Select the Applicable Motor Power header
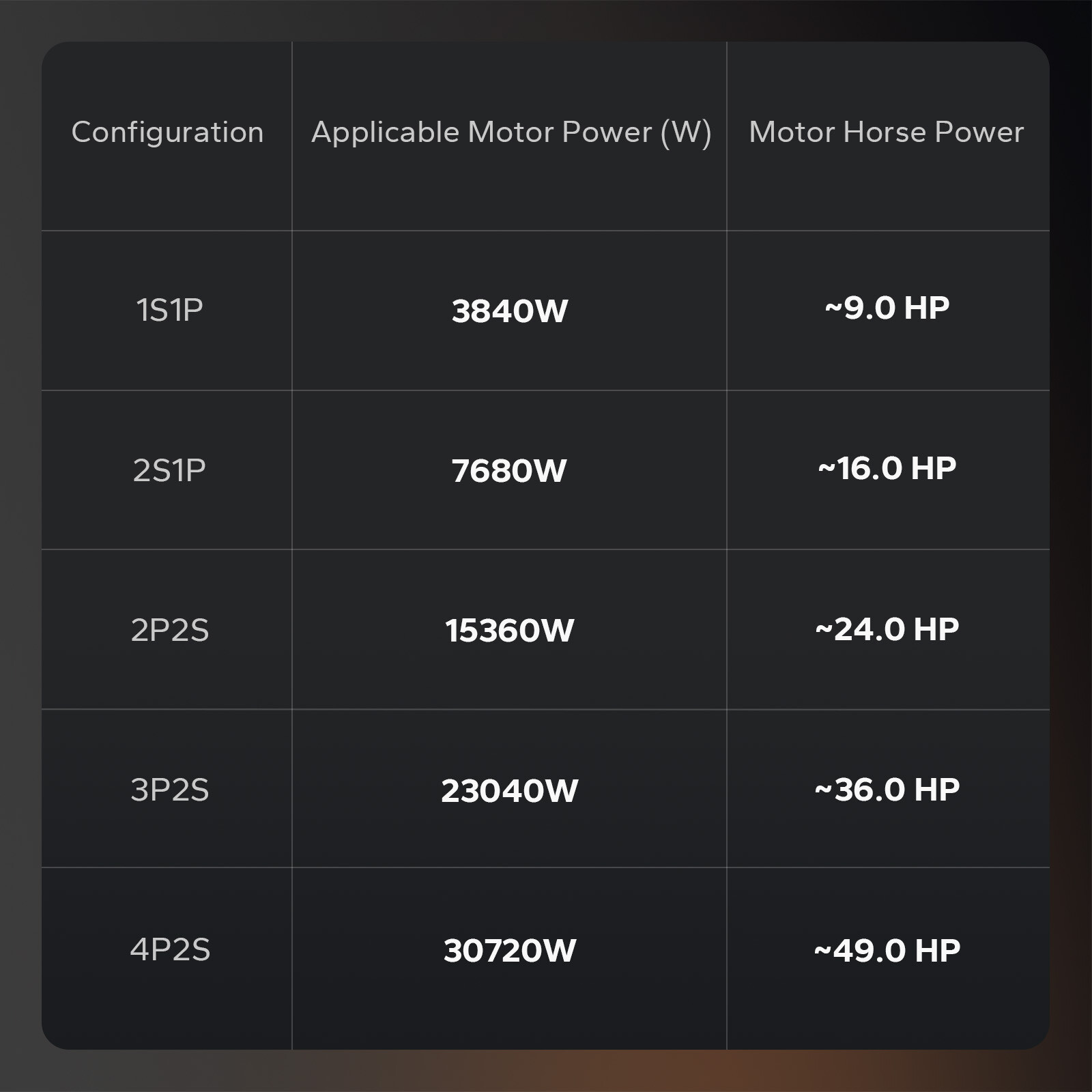The height and width of the screenshot is (1092, 1092). [511, 132]
